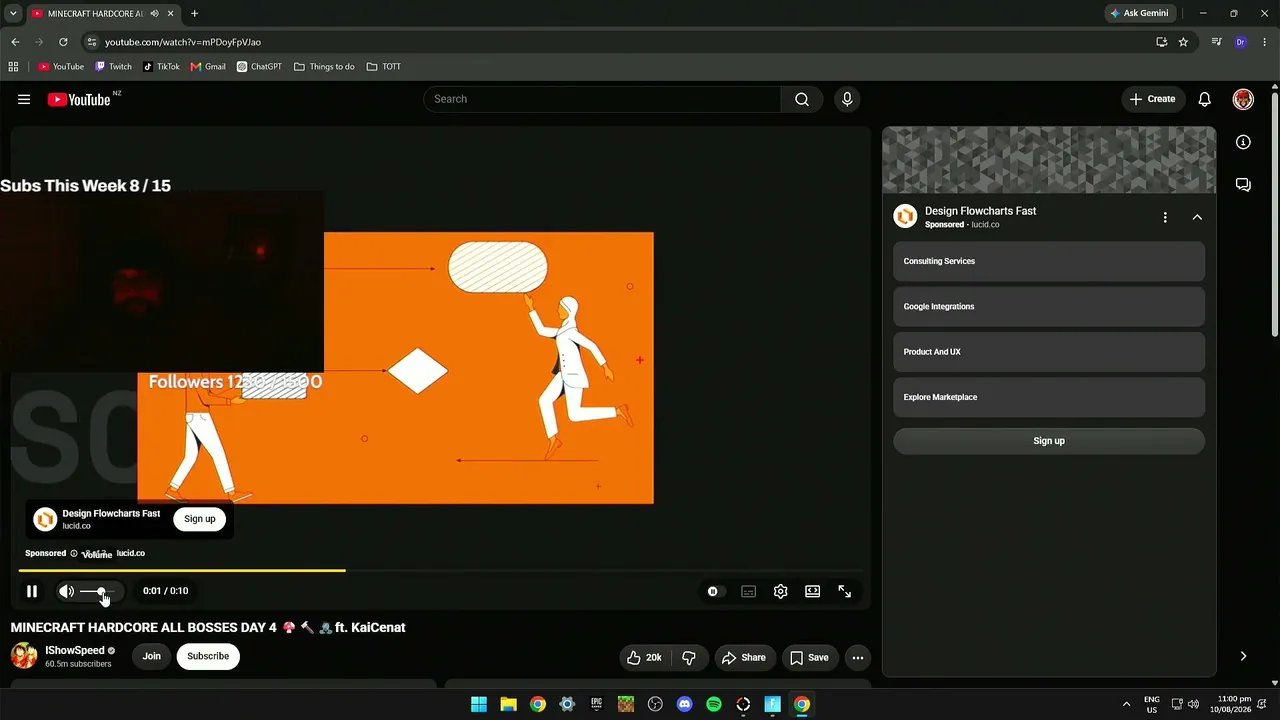Open the Chrome profile button
The width and height of the screenshot is (1280, 720).
[x=1241, y=42]
